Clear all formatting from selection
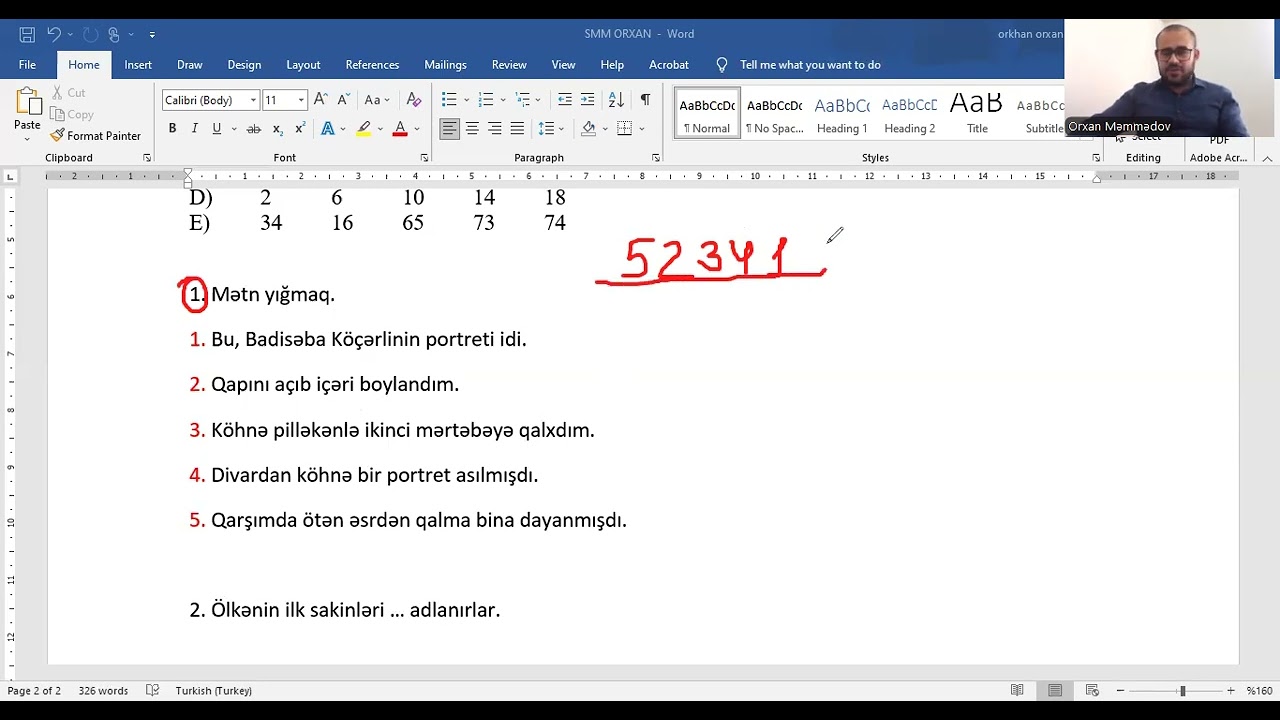Screen dimensions: 1280x720 tap(414, 100)
